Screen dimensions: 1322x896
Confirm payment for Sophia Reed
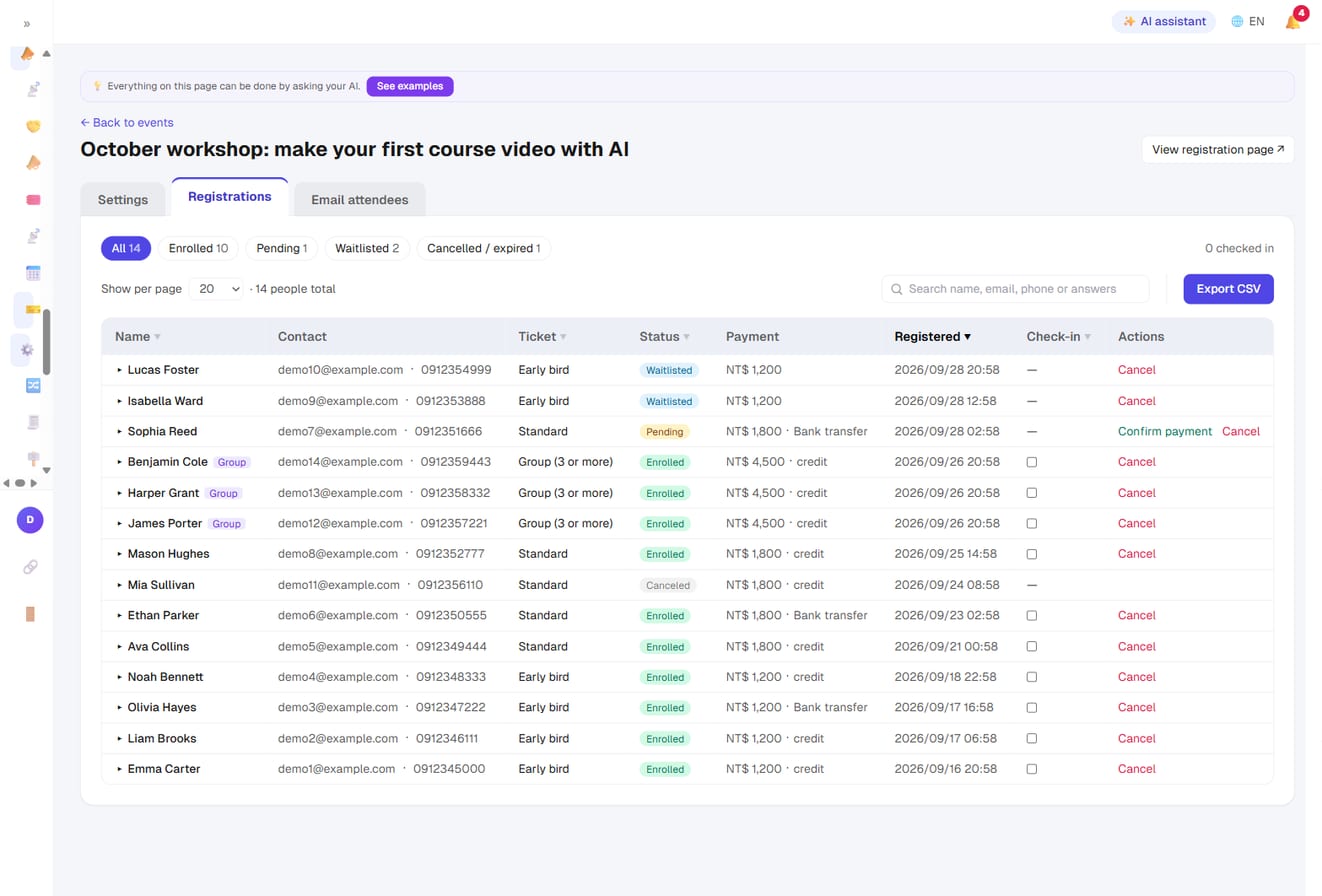point(1165,432)
